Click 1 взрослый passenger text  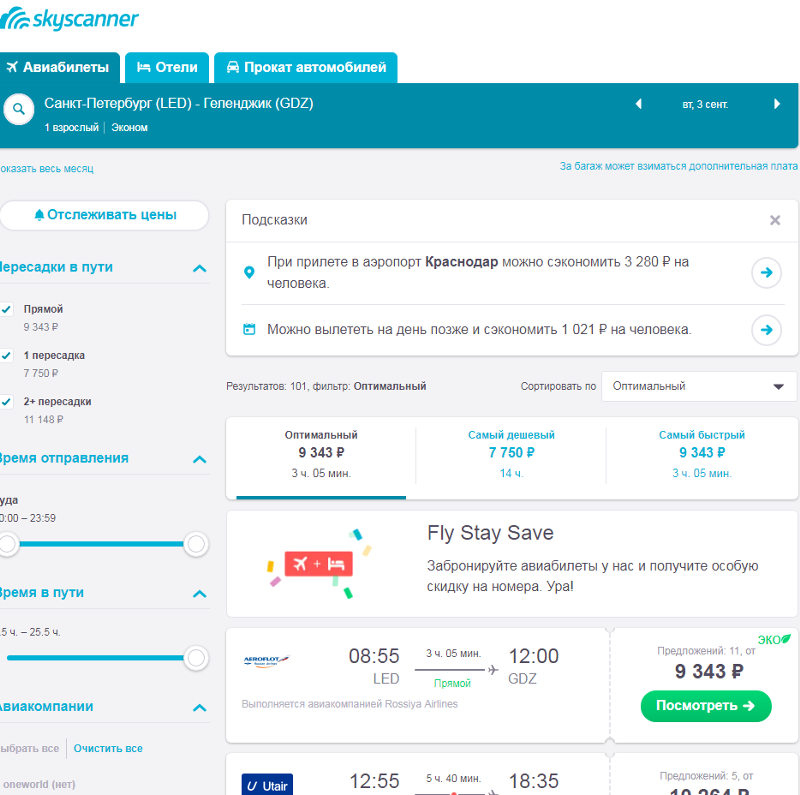click(71, 127)
